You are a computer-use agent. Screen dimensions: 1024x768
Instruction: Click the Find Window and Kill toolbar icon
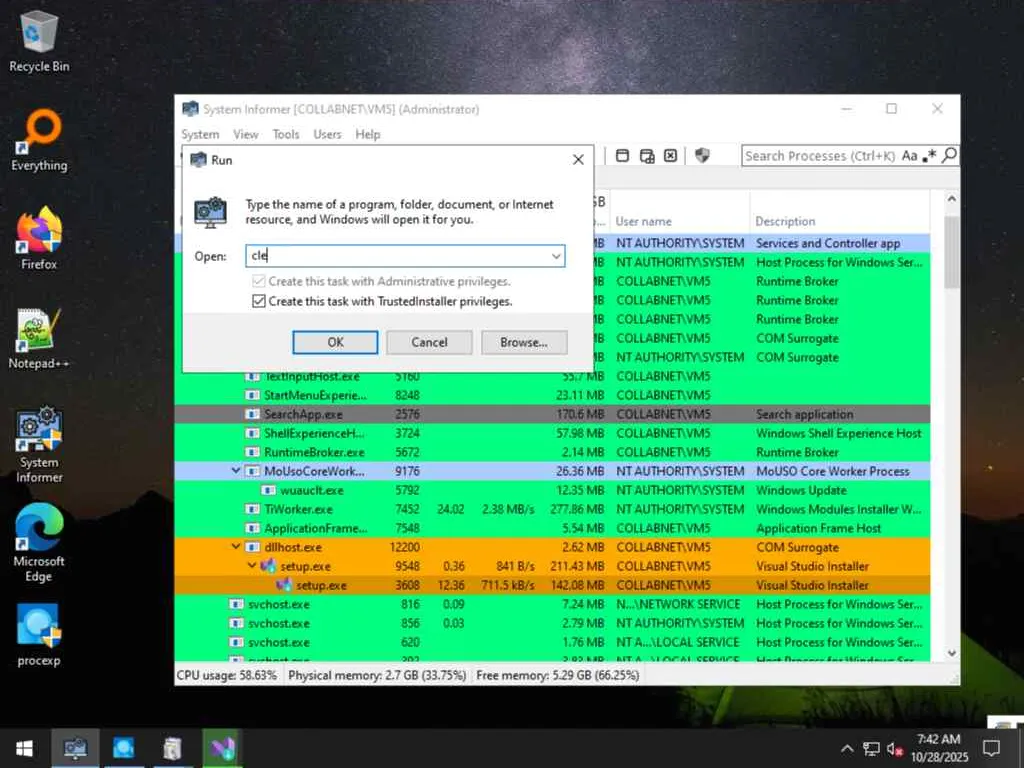pyautogui.click(x=671, y=155)
